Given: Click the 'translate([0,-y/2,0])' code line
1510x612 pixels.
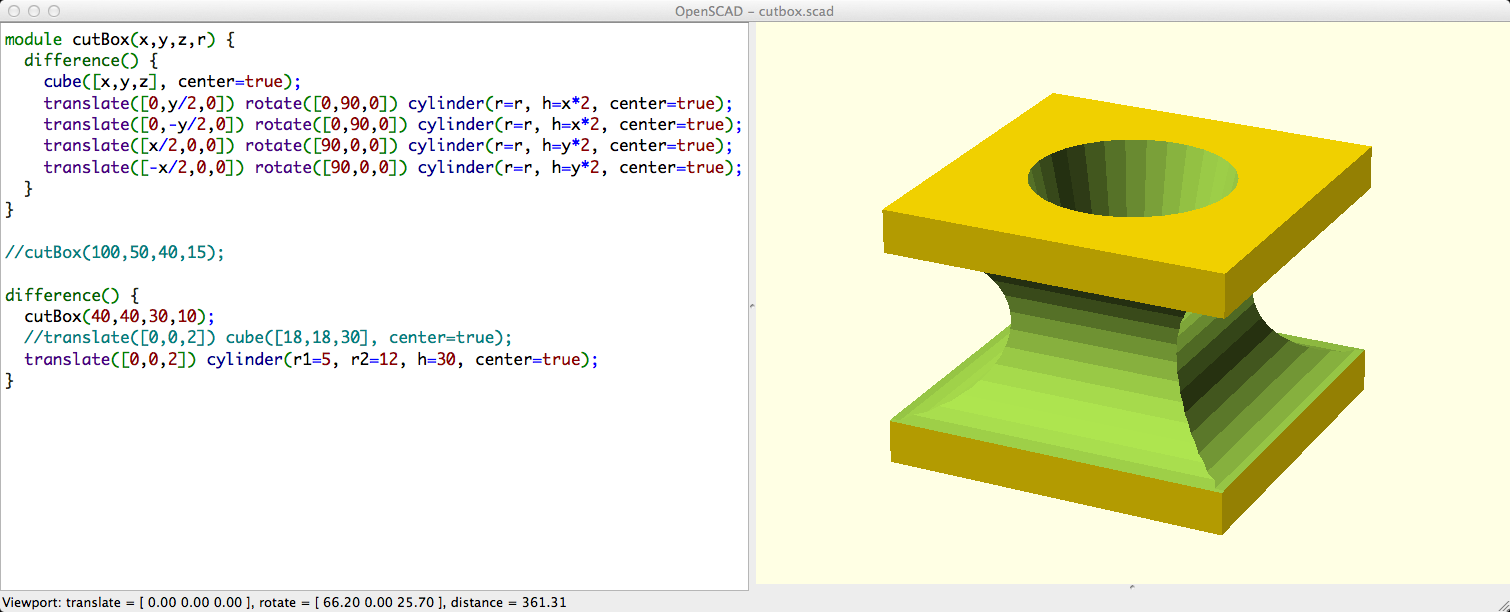Looking at the screenshot, I should [x=393, y=125].
